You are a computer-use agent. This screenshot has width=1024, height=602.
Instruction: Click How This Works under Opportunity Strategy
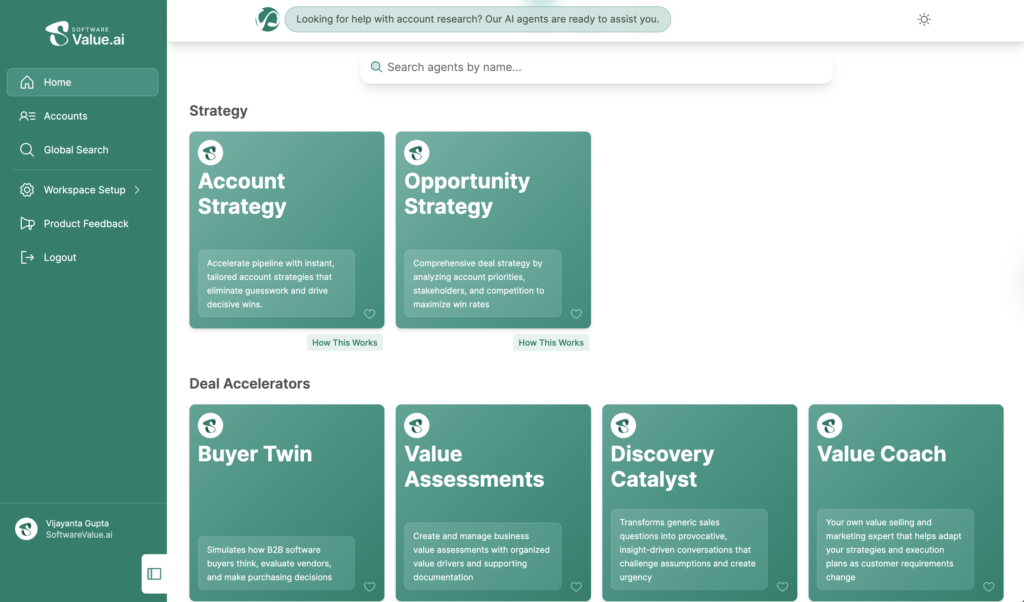(x=551, y=343)
